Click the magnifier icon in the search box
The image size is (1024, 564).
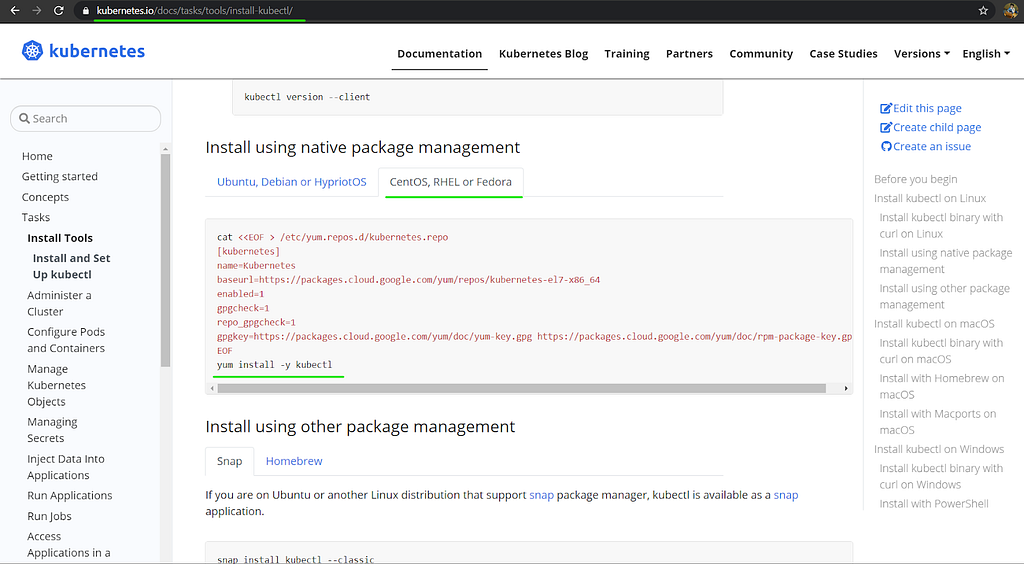pyautogui.click(x=24, y=118)
